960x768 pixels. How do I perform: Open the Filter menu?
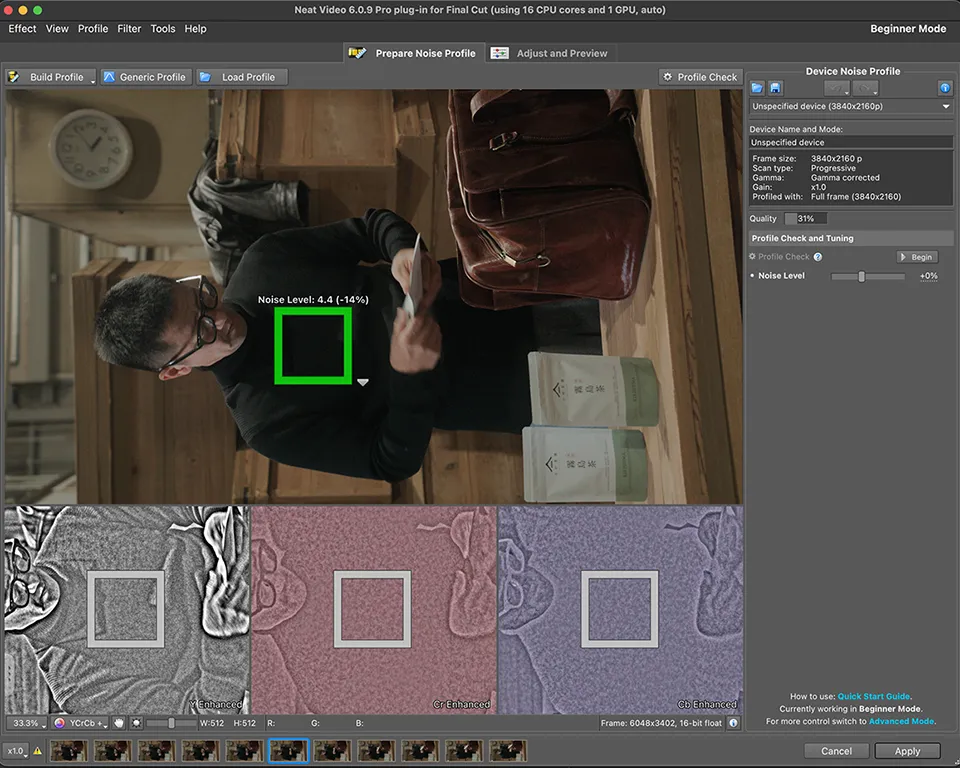[129, 29]
